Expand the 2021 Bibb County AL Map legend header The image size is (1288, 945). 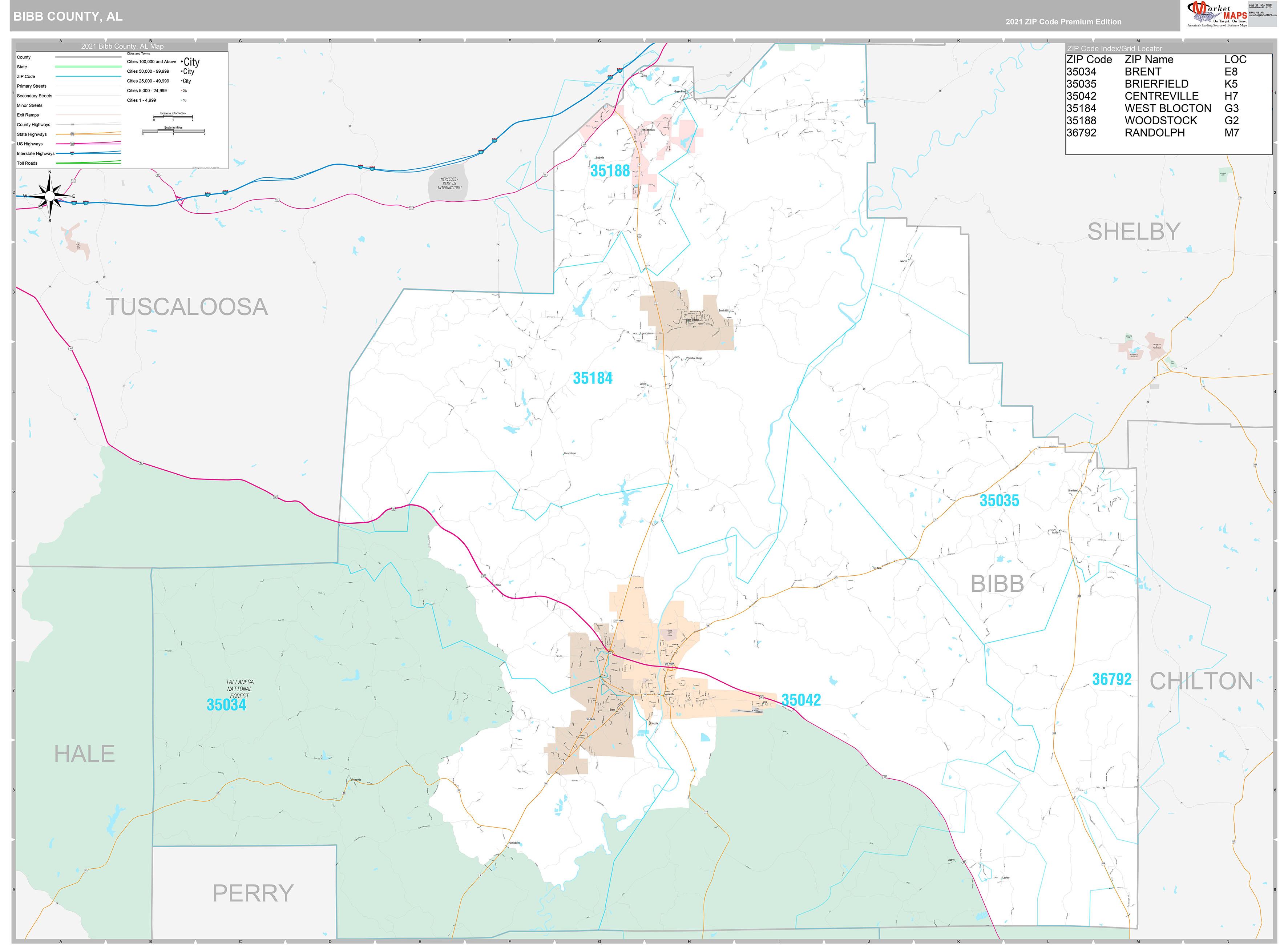point(122,46)
